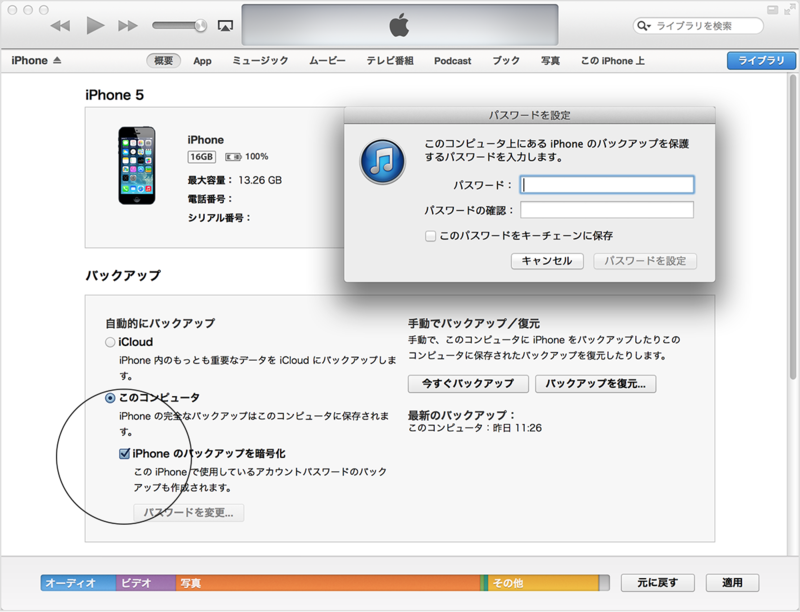Start playback with the play button
Image resolution: width=800 pixels, height=612 pixels.
click(95, 25)
